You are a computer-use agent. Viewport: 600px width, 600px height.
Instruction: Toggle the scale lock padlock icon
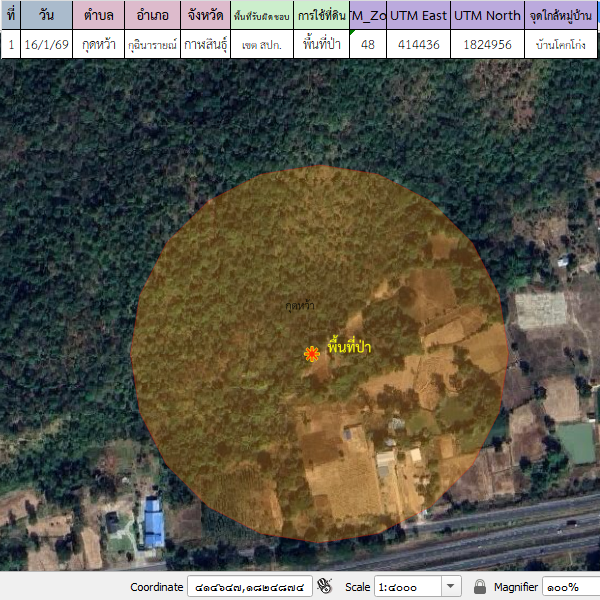(480, 586)
